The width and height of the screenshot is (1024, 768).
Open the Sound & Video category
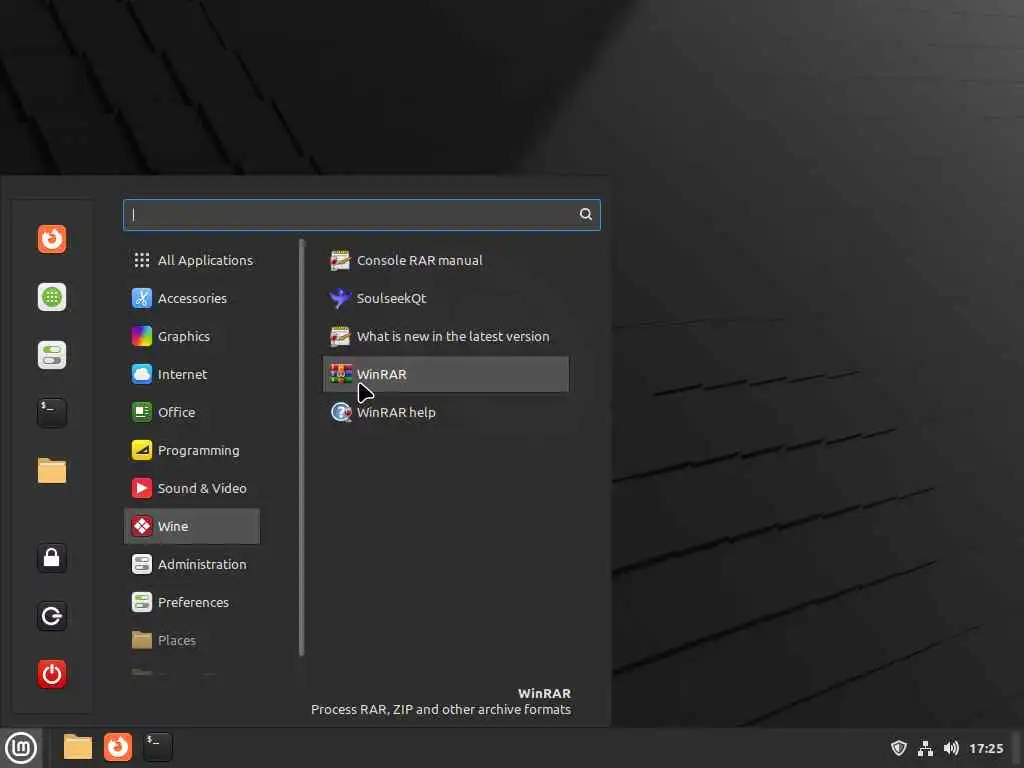coord(192,488)
